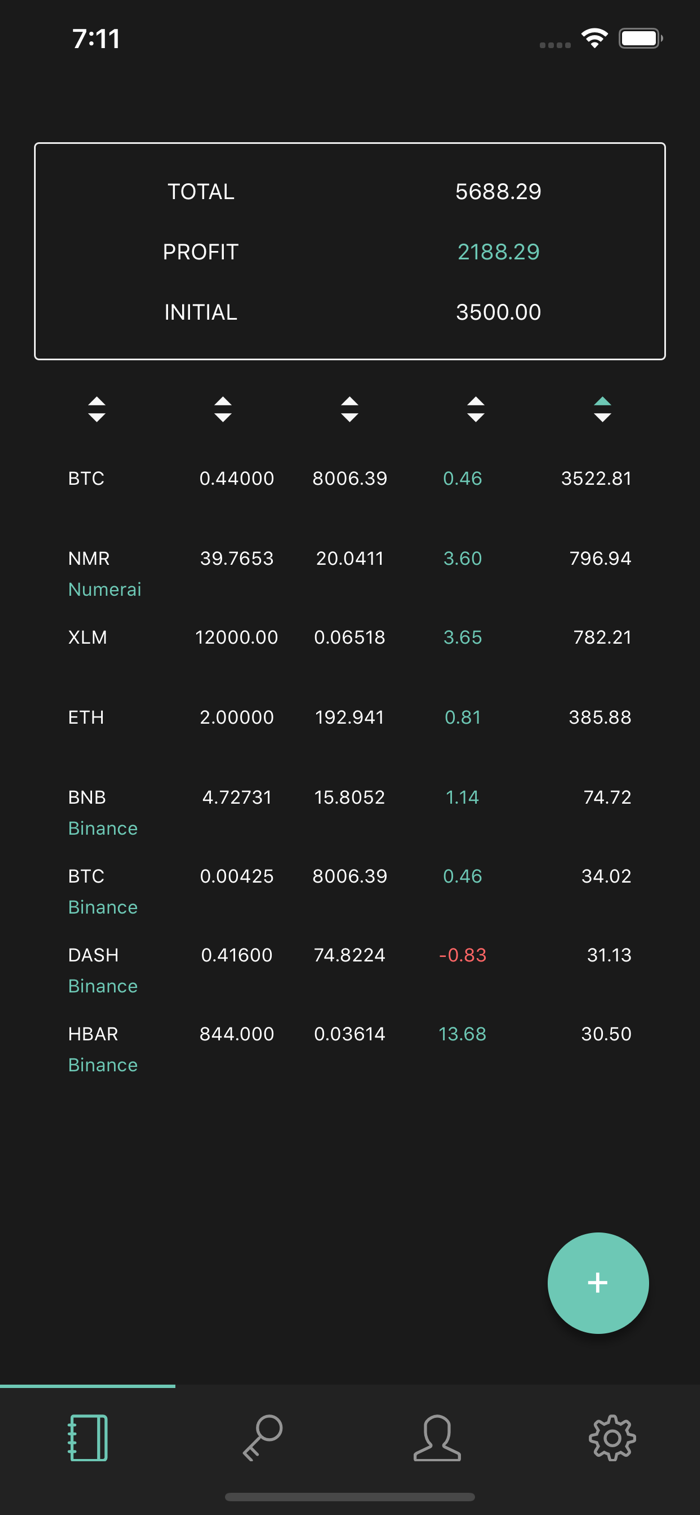700x1515 pixels.
Task: Sort by price column
Action: click(x=349, y=409)
